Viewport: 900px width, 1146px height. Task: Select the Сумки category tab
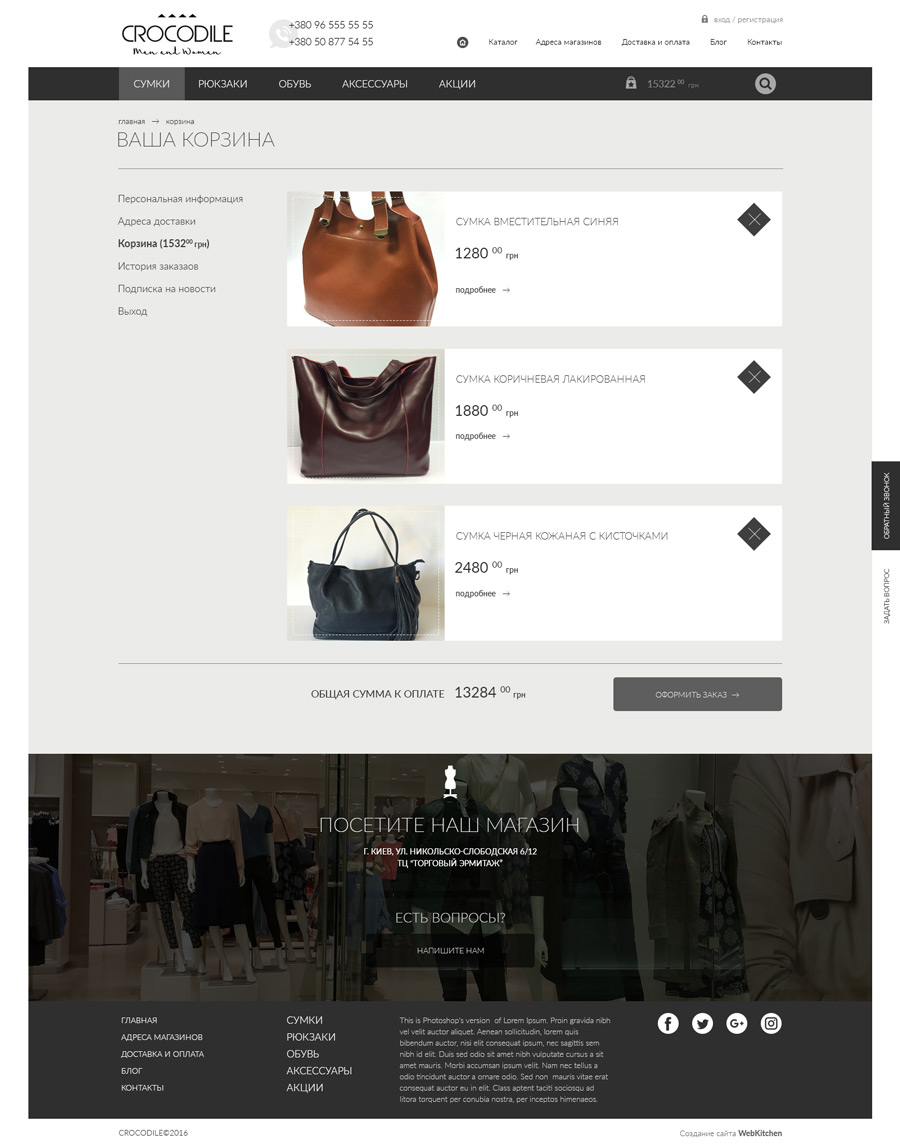(151, 84)
